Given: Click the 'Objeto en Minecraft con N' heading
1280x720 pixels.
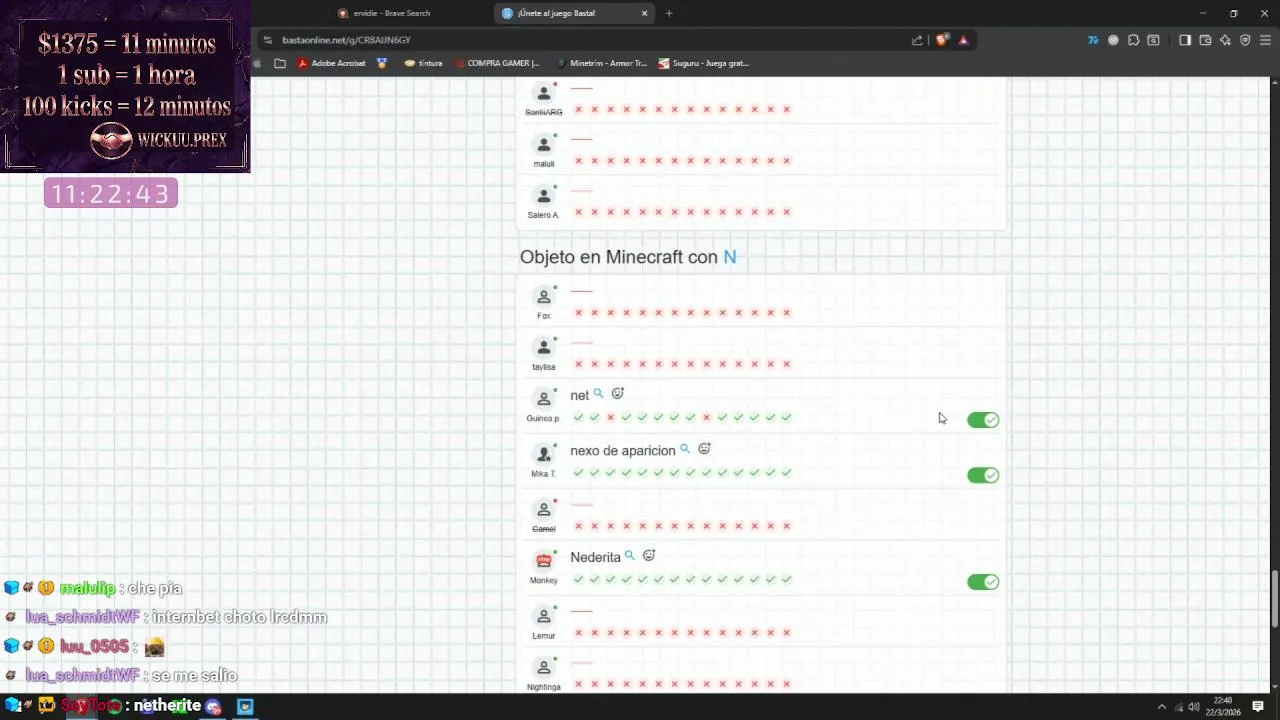Looking at the screenshot, I should pos(628,257).
